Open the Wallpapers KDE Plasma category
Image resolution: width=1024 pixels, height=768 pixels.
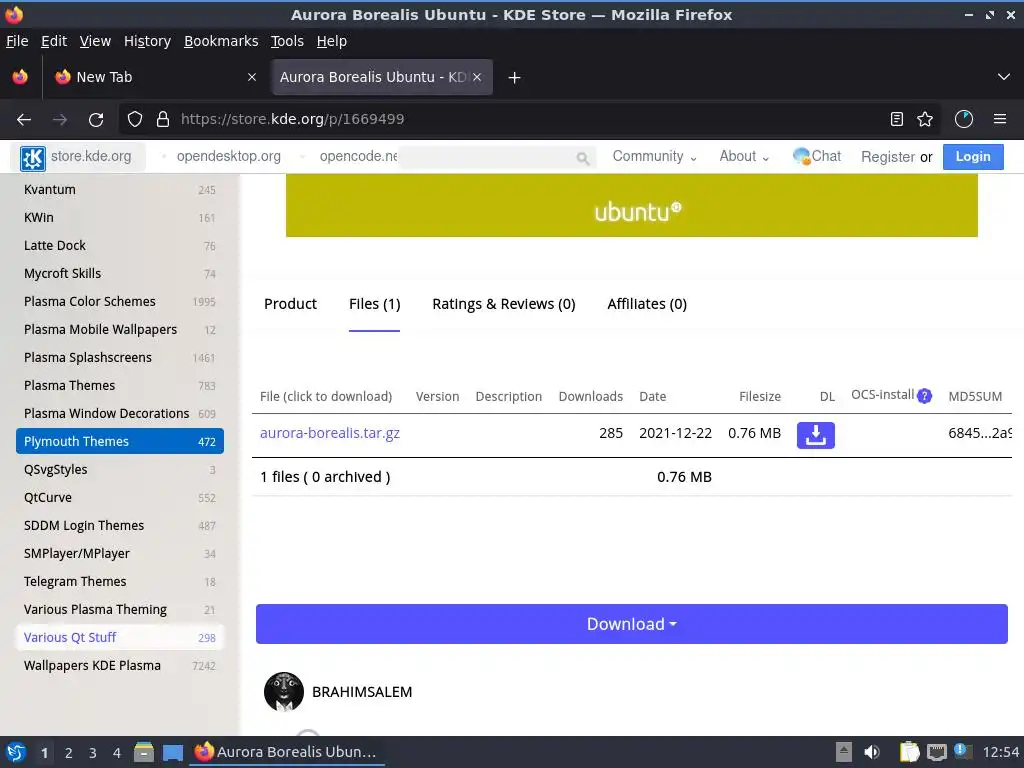pos(120,665)
